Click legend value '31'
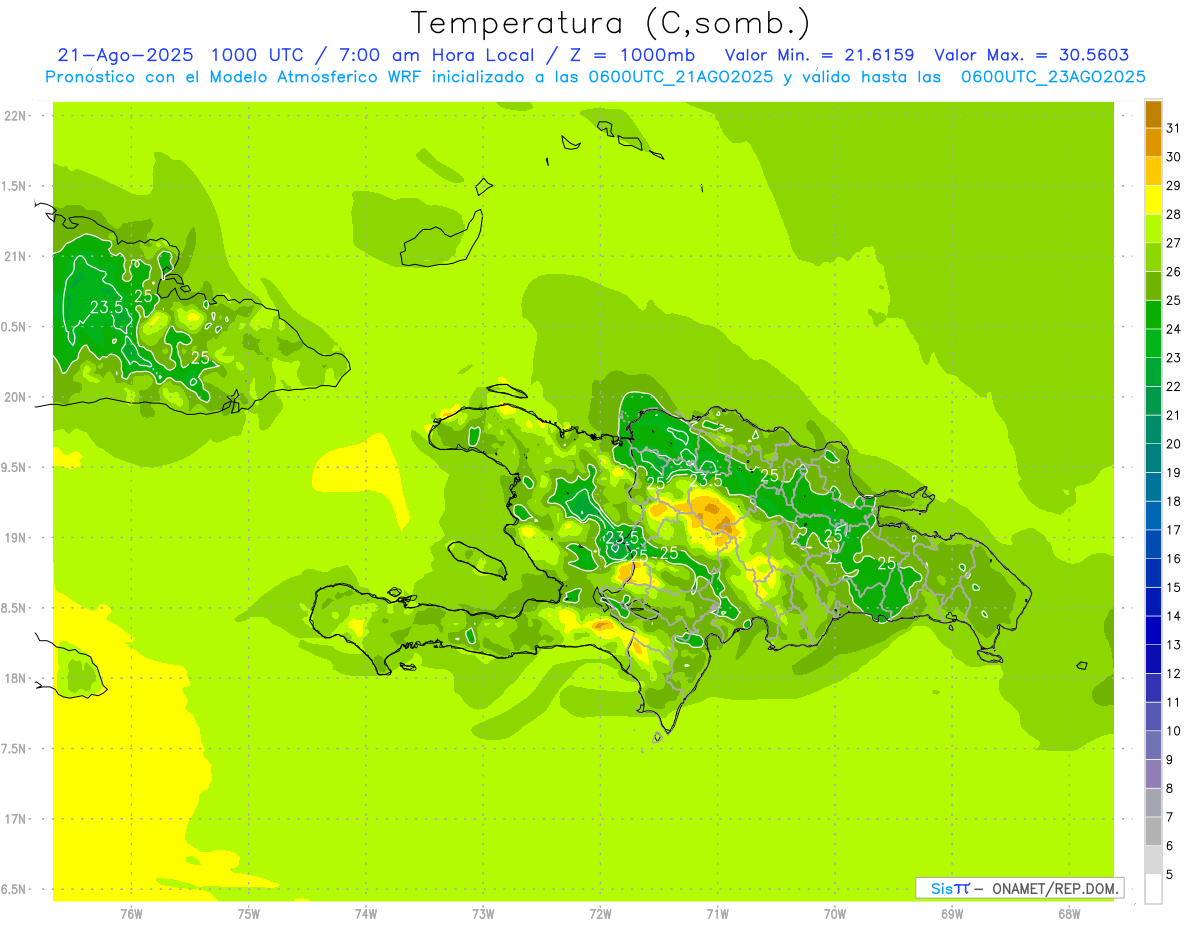 pos(1174,128)
